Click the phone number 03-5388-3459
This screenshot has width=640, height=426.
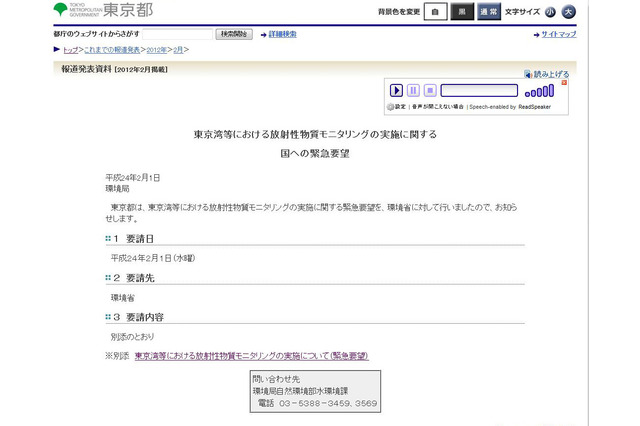point(314,403)
